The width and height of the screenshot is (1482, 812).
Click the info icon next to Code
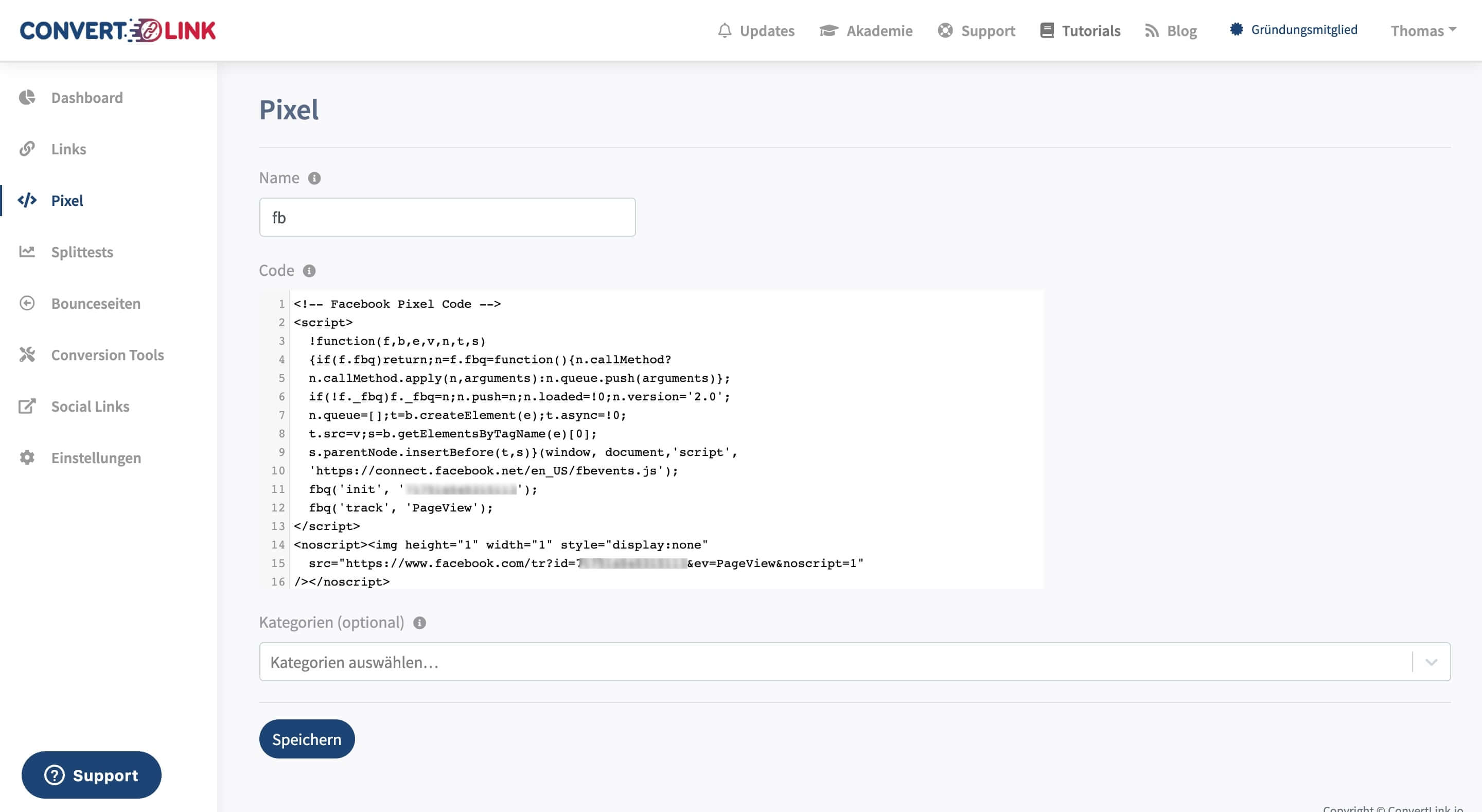tap(309, 271)
